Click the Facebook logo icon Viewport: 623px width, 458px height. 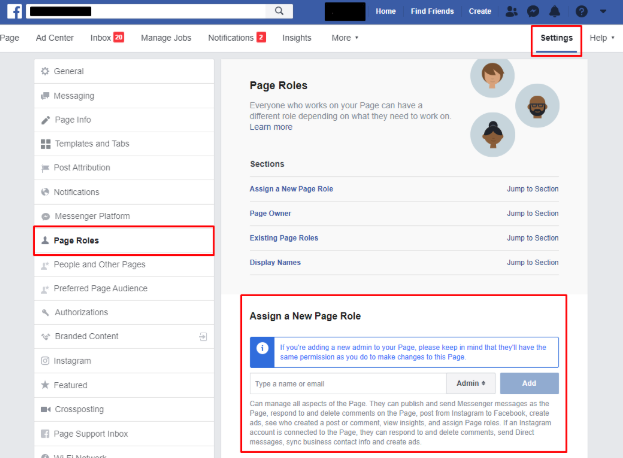point(14,11)
